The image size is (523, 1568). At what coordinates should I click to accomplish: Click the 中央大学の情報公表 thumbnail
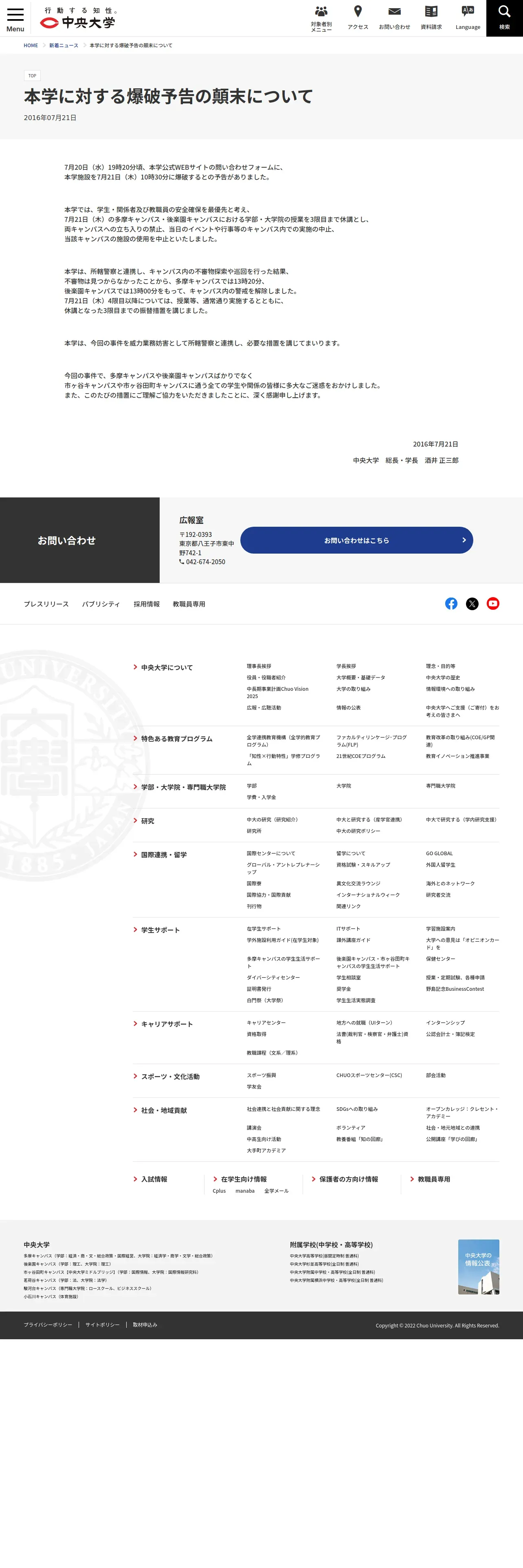[x=479, y=1267]
